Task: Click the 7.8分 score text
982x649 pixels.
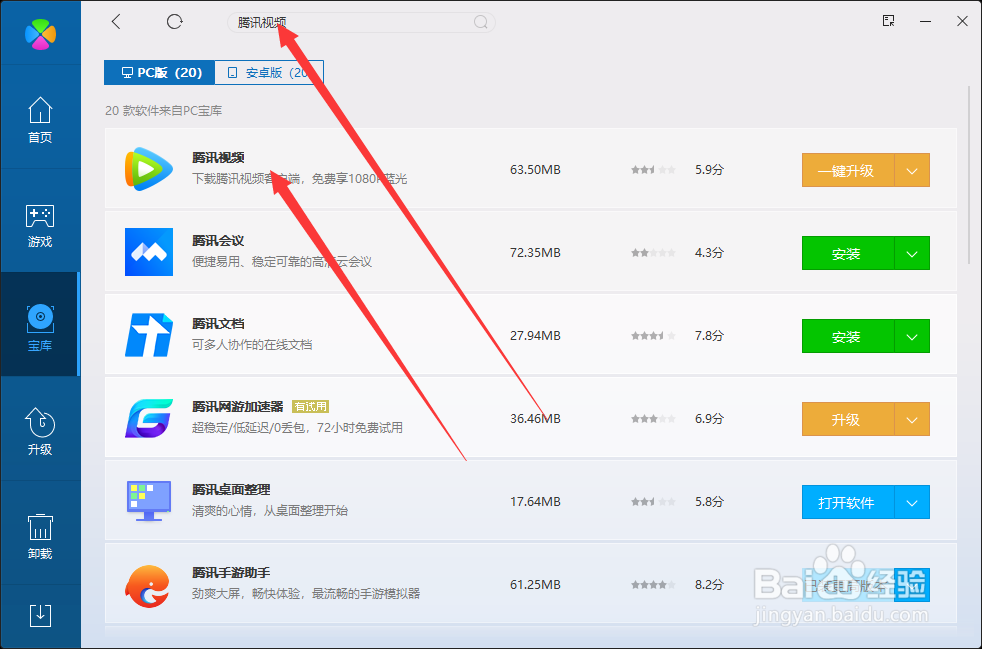Action: click(x=709, y=336)
